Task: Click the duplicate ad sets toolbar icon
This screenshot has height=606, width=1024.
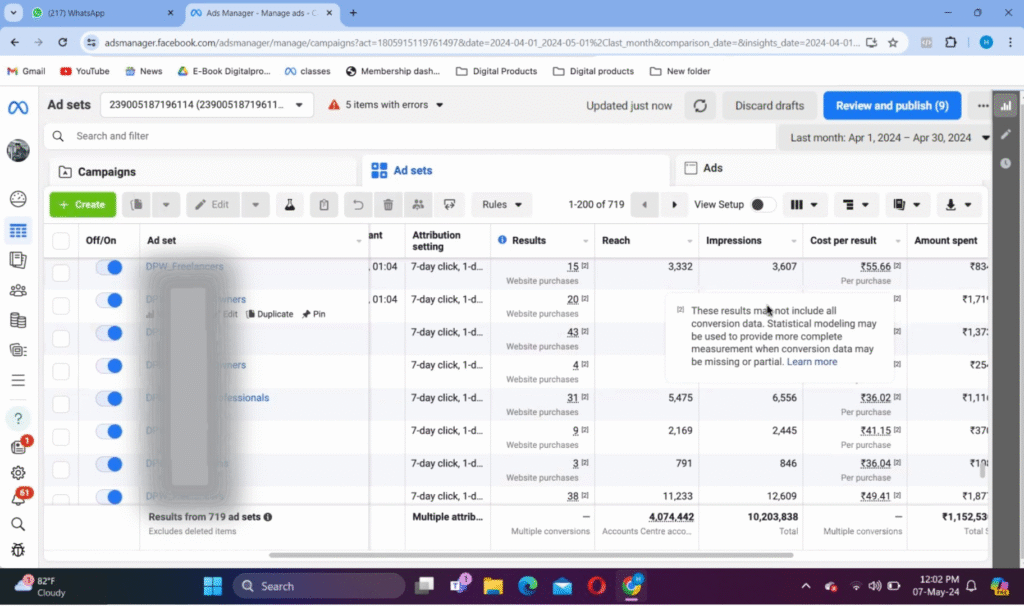Action: pyautogui.click(x=136, y=204)
